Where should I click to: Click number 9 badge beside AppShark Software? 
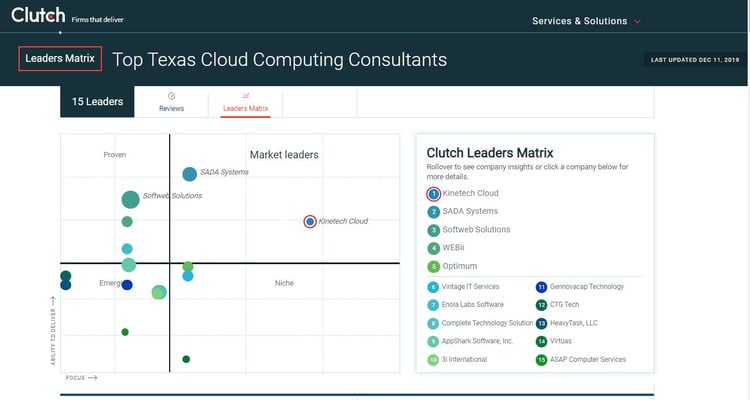(x=433, y=341)
